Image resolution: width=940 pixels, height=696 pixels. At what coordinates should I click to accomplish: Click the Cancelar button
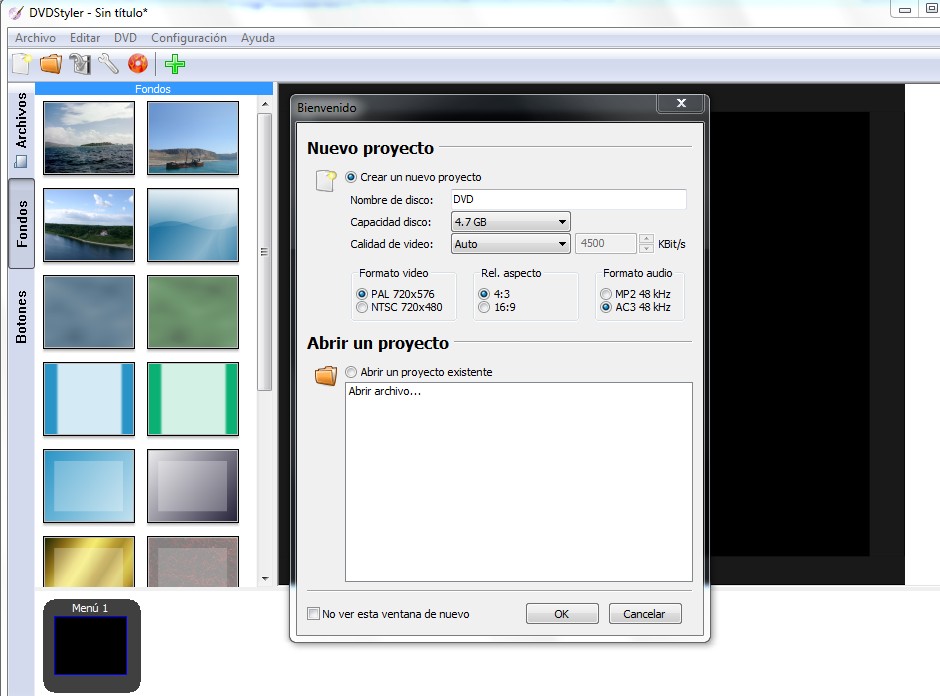(x=644, y=613)
